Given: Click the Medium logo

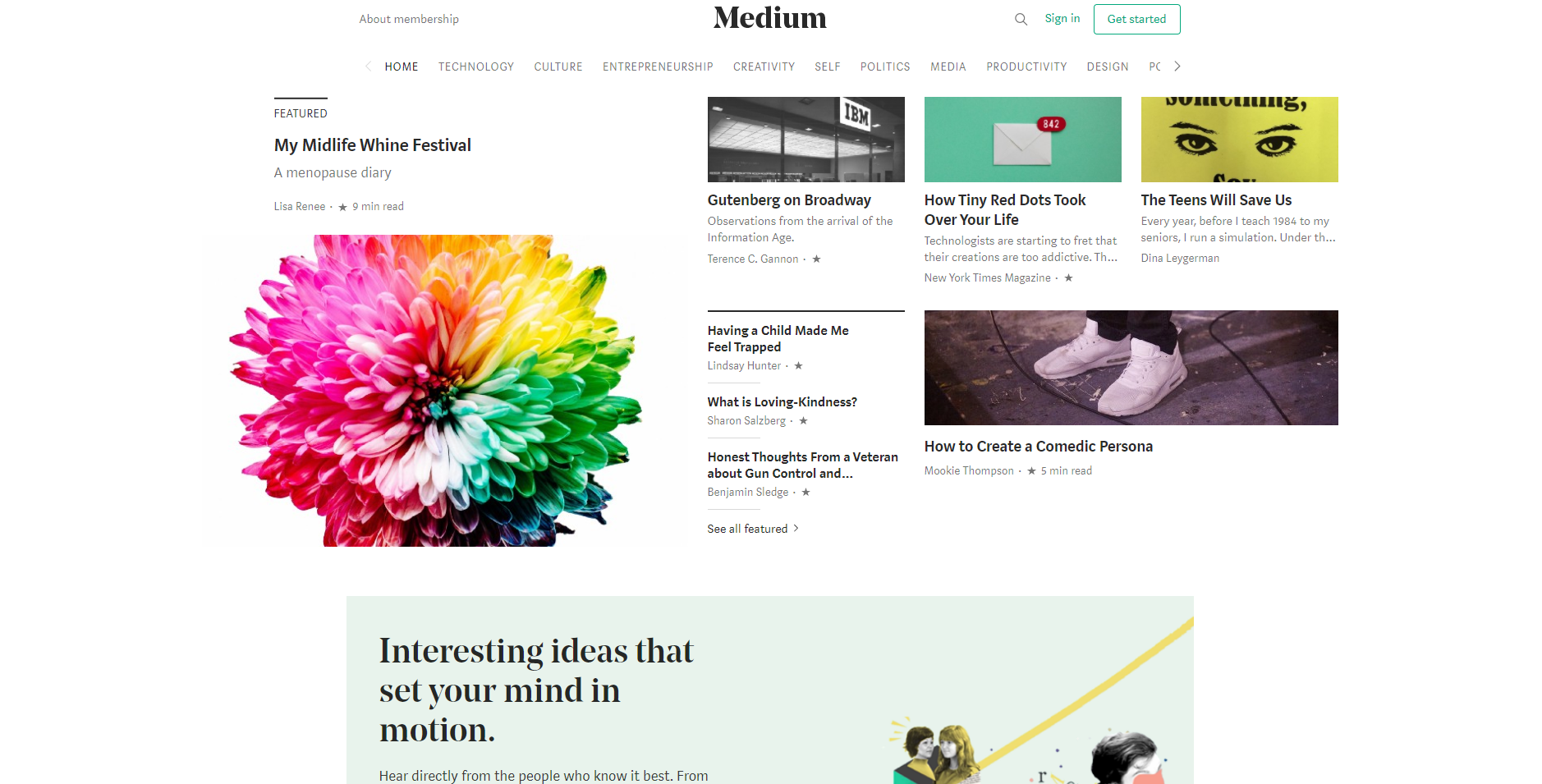Looking at the screenshot, I should [x=770, y=18].
